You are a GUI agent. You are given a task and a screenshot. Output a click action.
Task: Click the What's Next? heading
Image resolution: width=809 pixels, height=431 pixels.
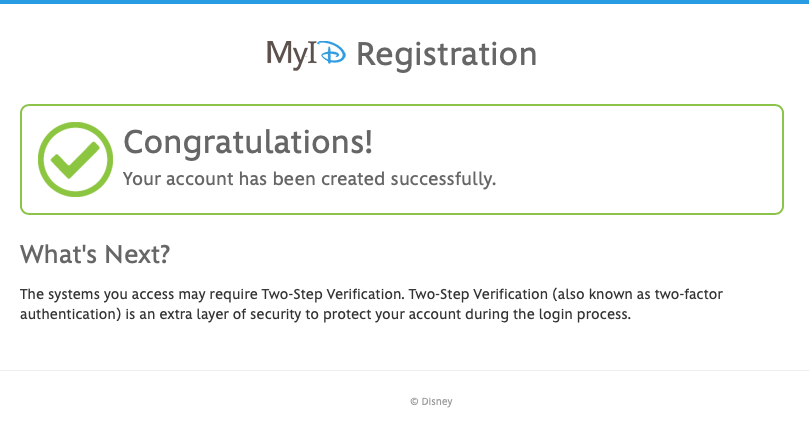(x=95, y=254)
